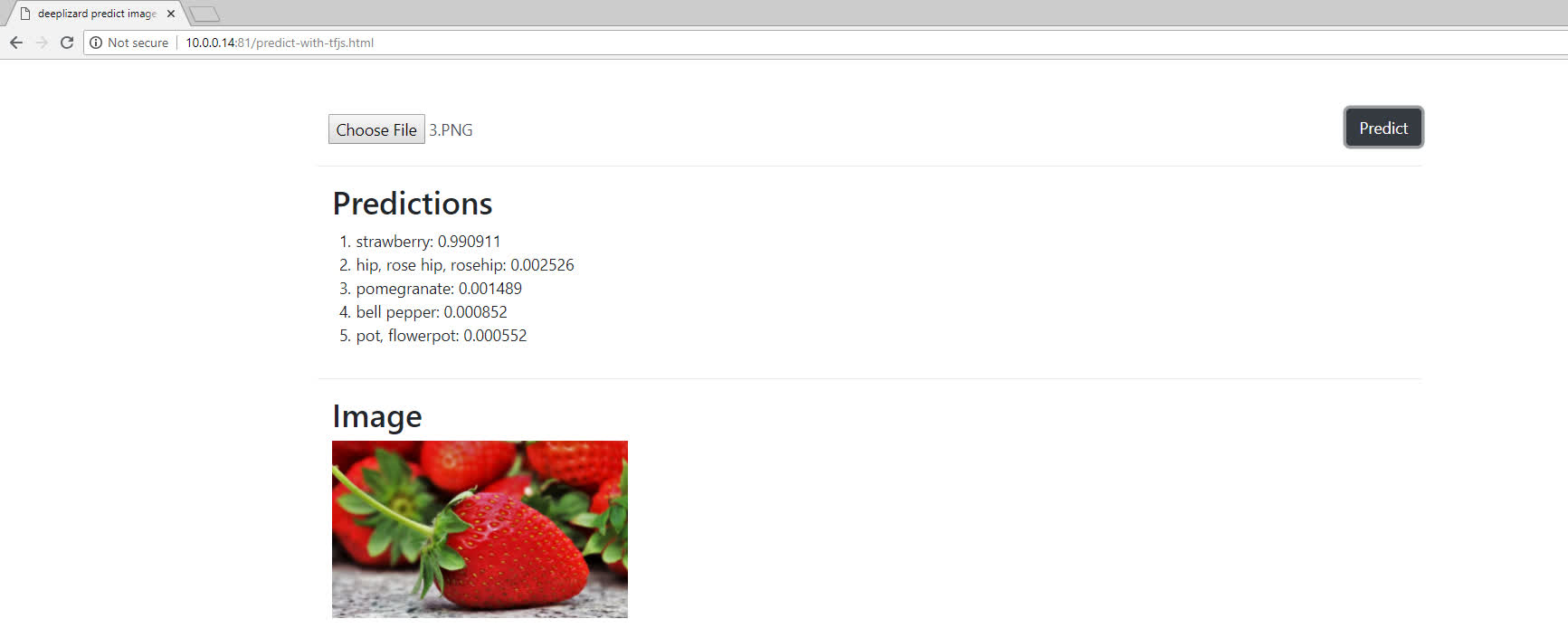Click the Predictions heading
The image size is (1568, 638).
coord(413,204)
